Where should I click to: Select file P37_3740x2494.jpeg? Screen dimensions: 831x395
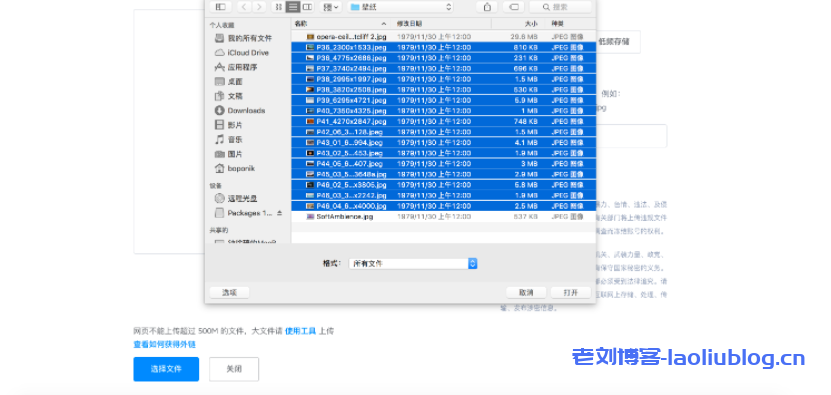coord(443,68)
